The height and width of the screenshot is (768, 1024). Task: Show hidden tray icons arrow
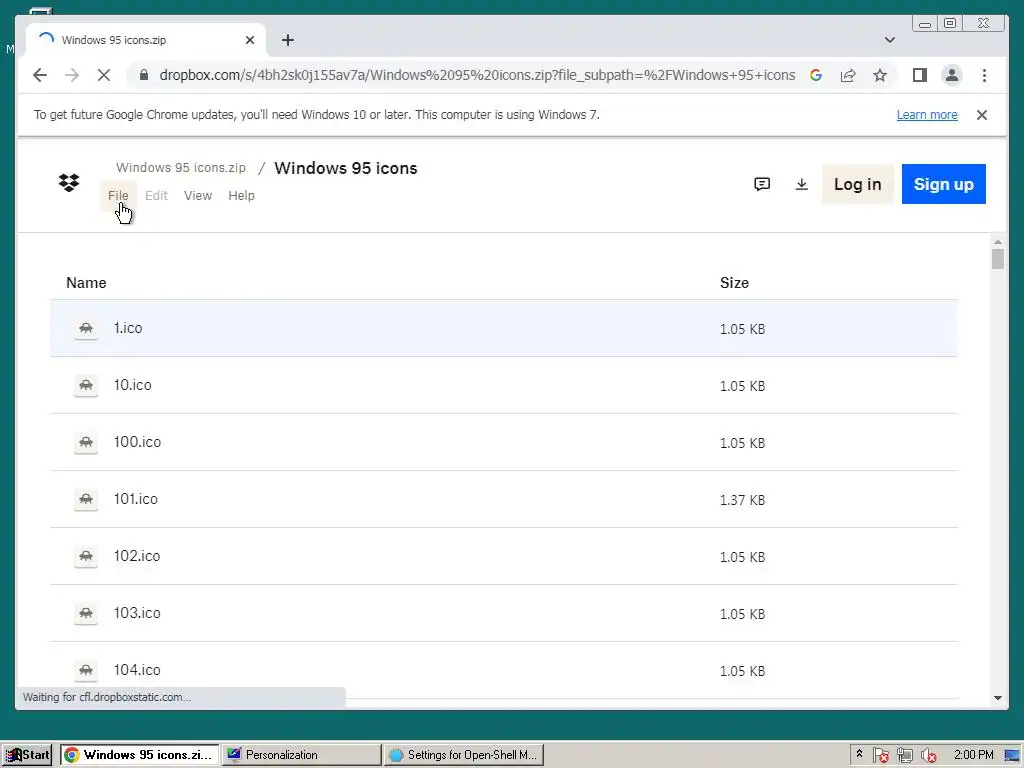(859, 754)
